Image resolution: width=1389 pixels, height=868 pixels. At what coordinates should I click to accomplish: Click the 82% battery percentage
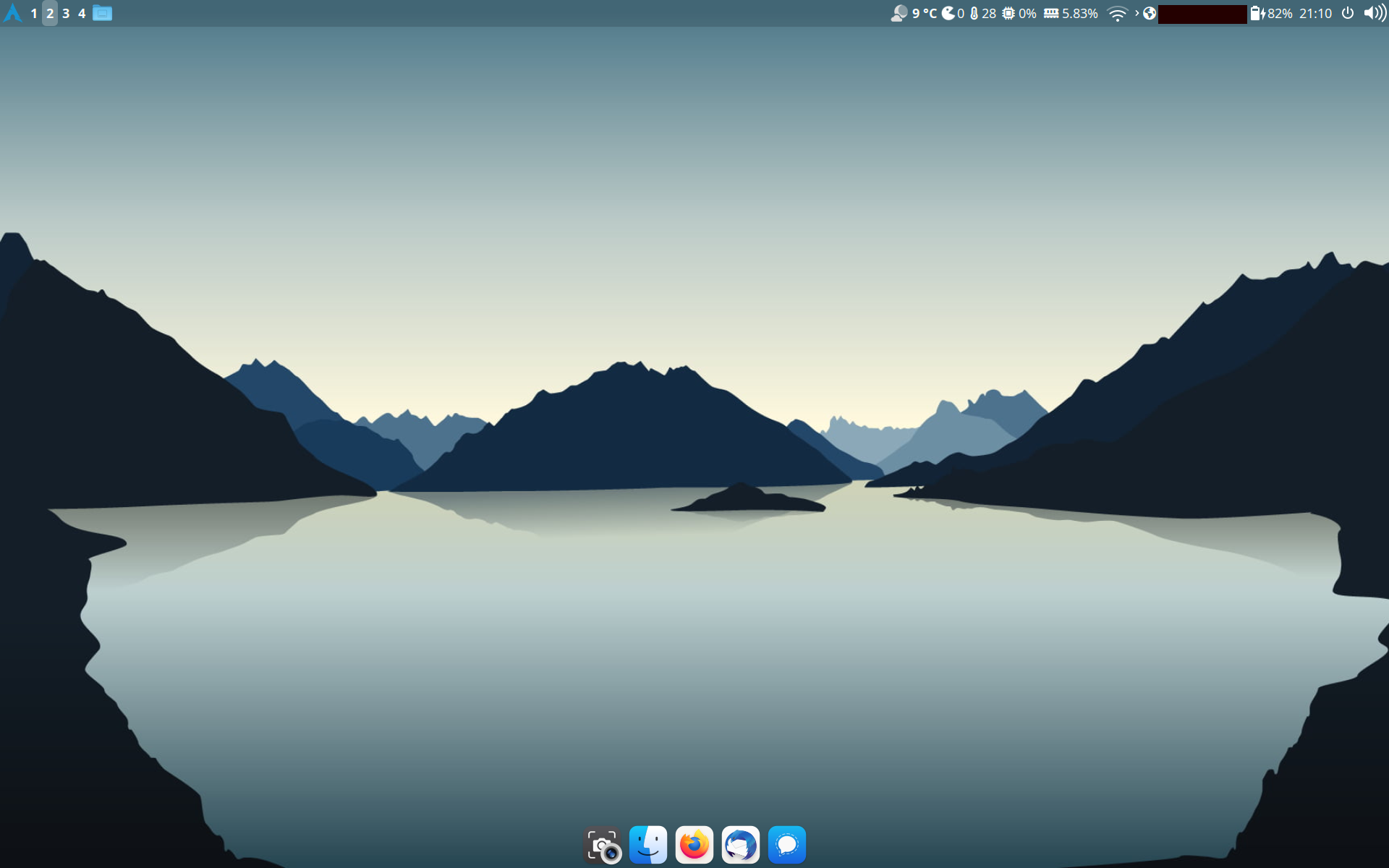1280,13
